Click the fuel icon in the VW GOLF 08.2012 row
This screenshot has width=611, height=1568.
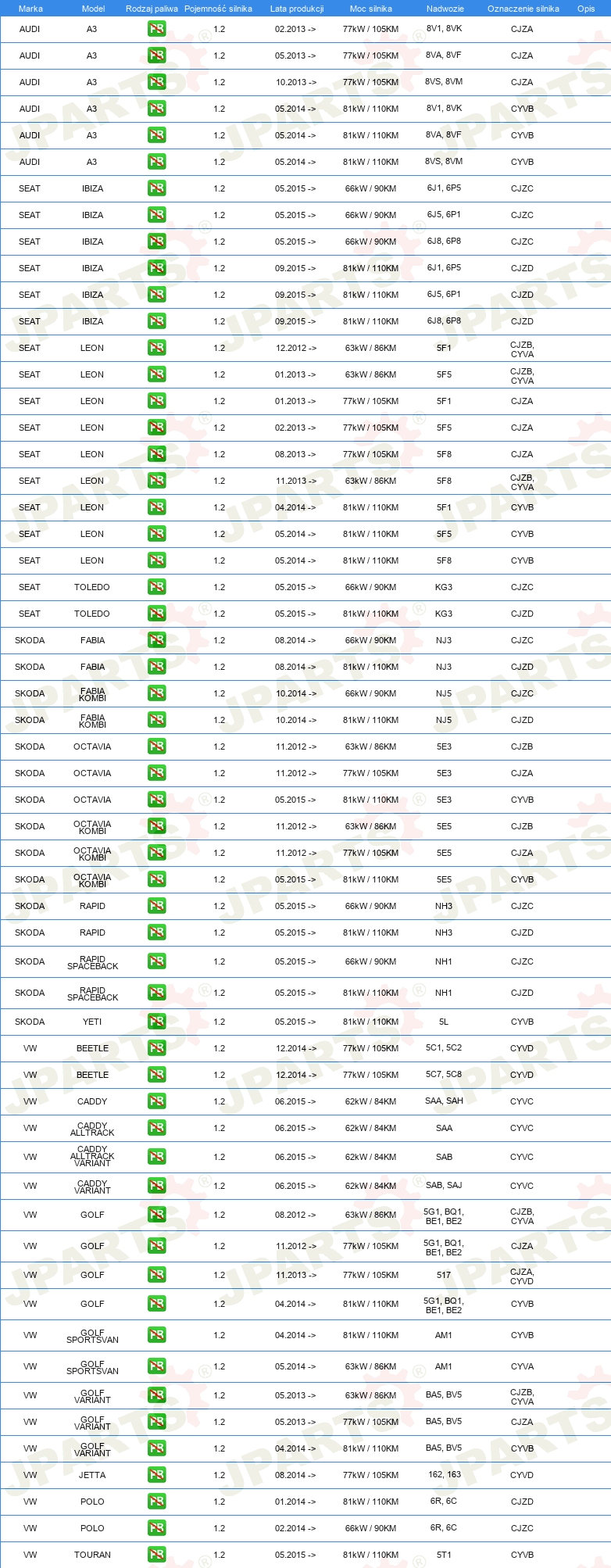pos(157,1214)
